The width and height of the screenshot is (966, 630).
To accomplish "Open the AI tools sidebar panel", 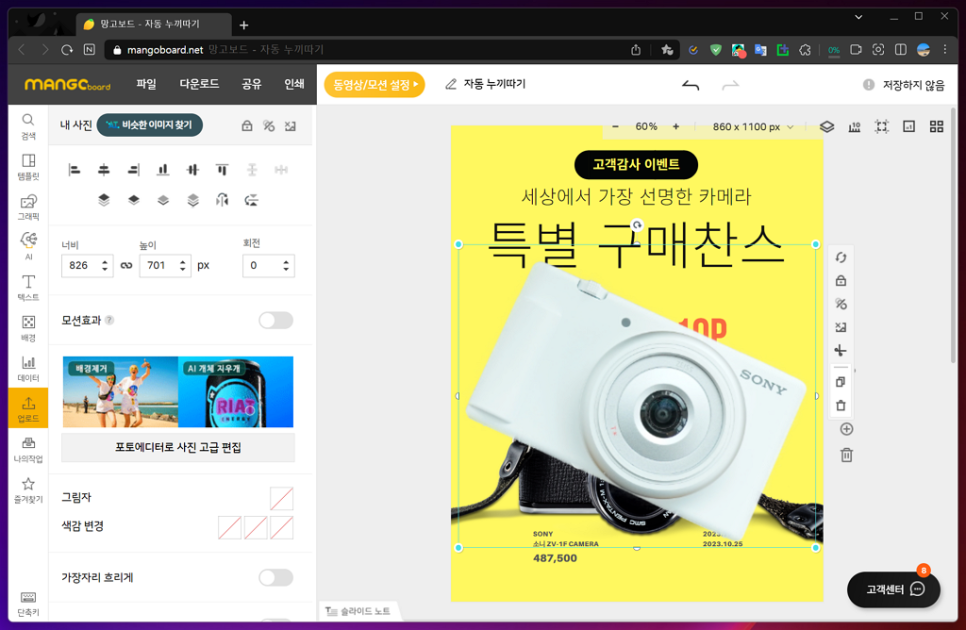I will pyautogui.click(x=28, y=247).
